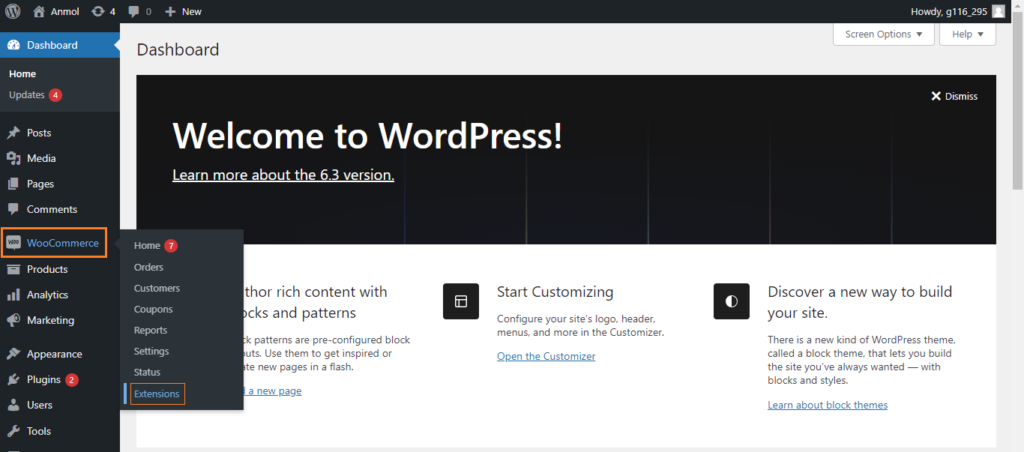
Task: Click the X icon beside Dismiss
Action: click(x=935, y=96)
